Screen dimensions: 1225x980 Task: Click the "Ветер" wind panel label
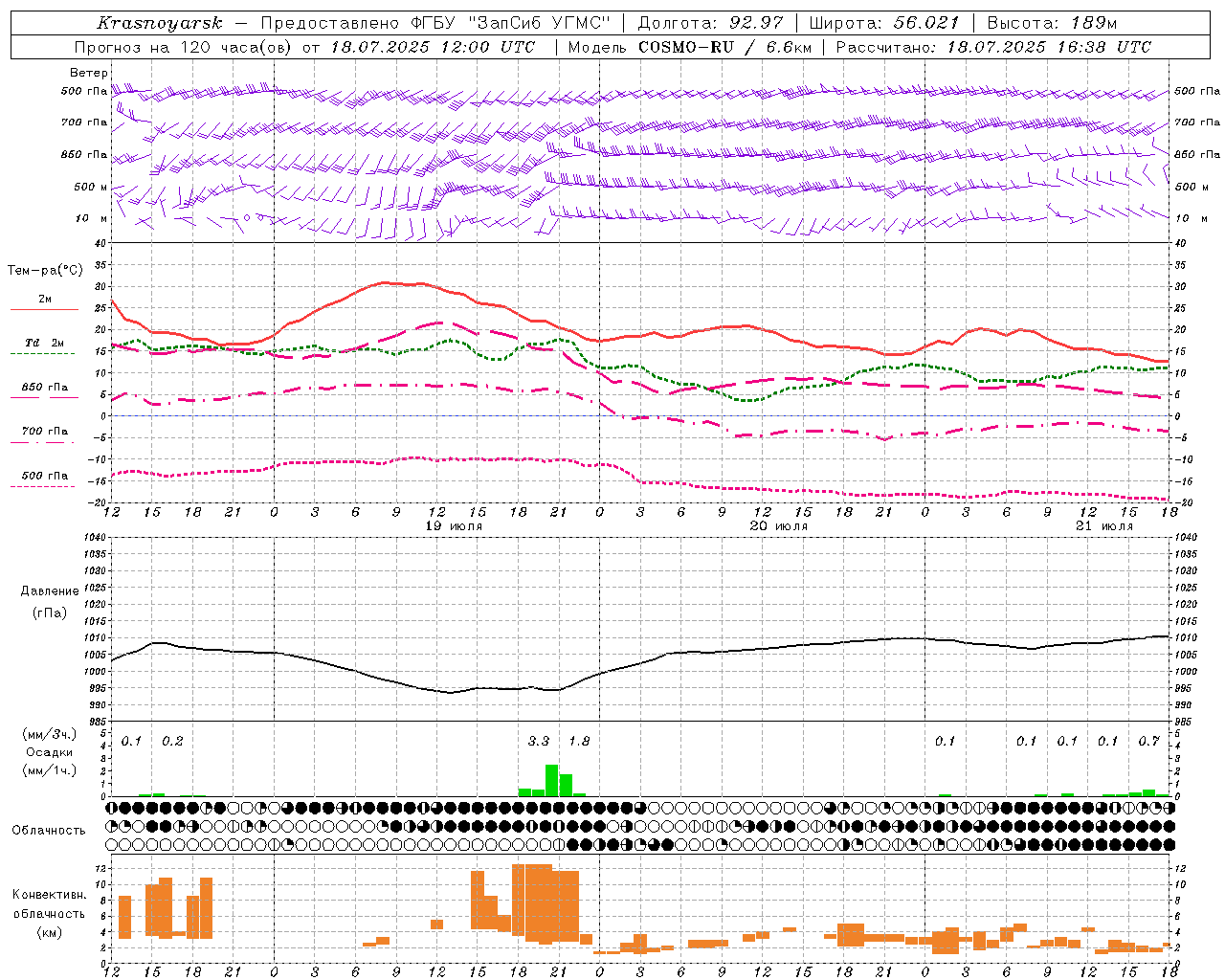[x=89, y=73]
